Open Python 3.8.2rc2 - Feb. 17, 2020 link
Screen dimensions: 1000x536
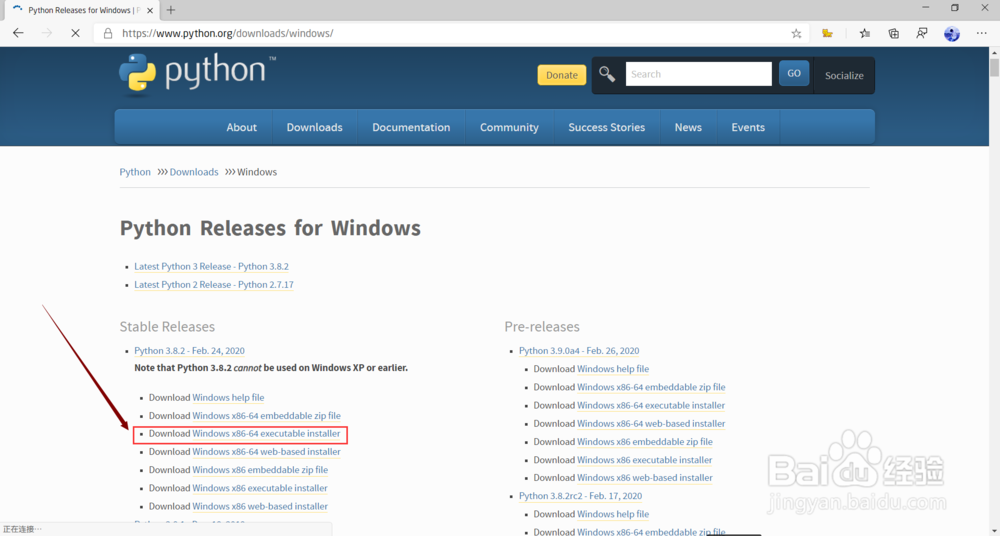point(580,496)
